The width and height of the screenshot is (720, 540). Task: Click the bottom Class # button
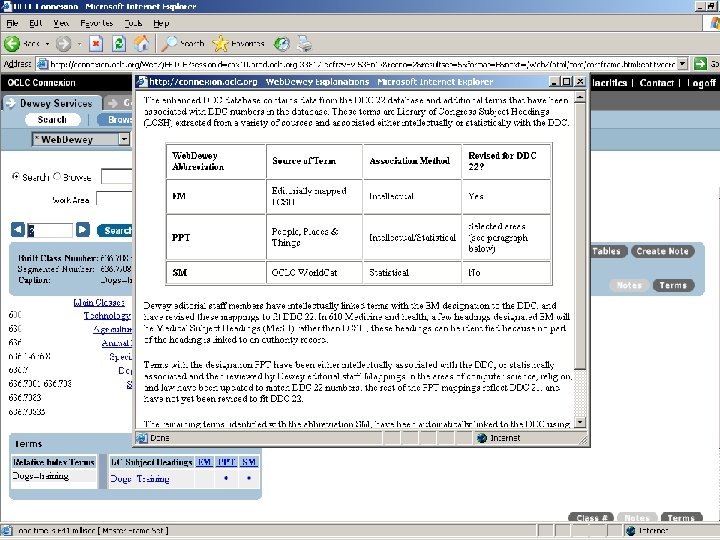(x=592, y=518)
